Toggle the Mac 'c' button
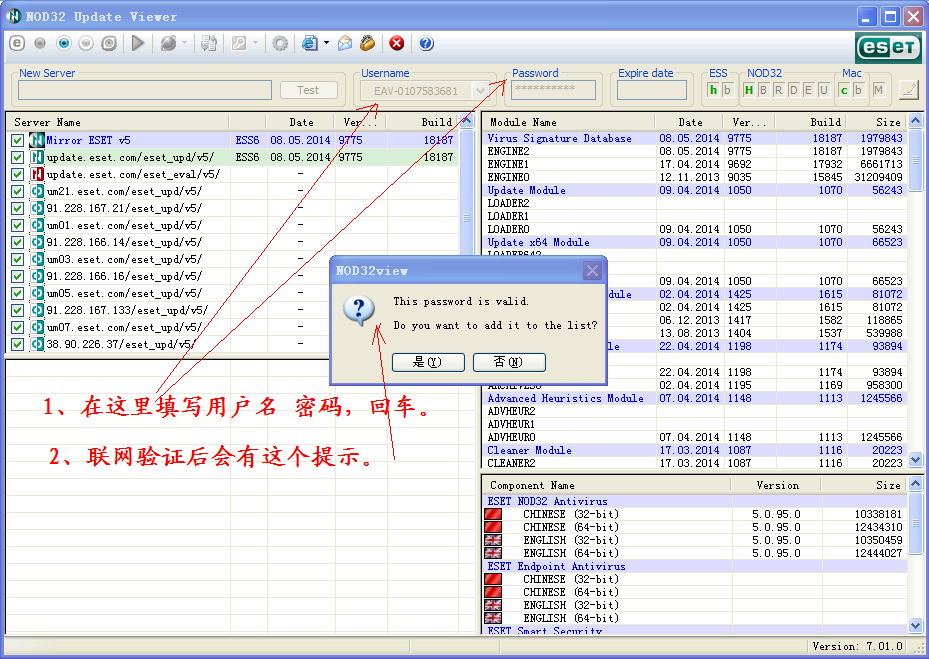The width and height of the screenshot is (929, 659). coord(844,90)
